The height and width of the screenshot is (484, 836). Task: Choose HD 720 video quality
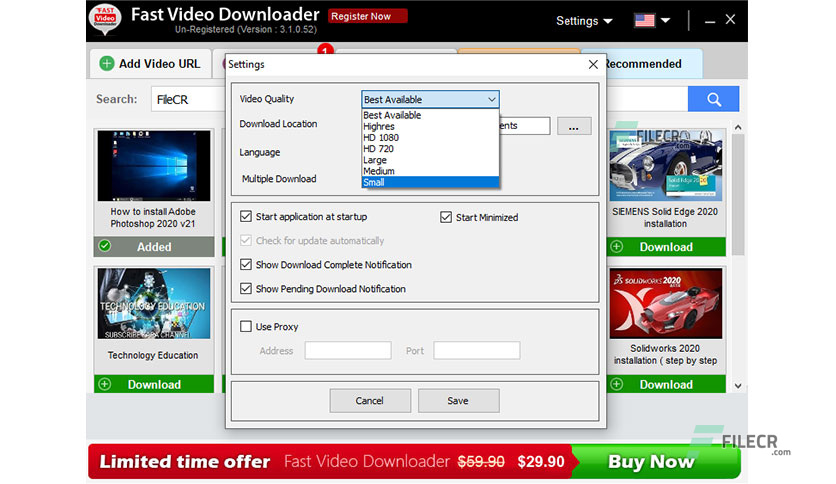point(430,149)
